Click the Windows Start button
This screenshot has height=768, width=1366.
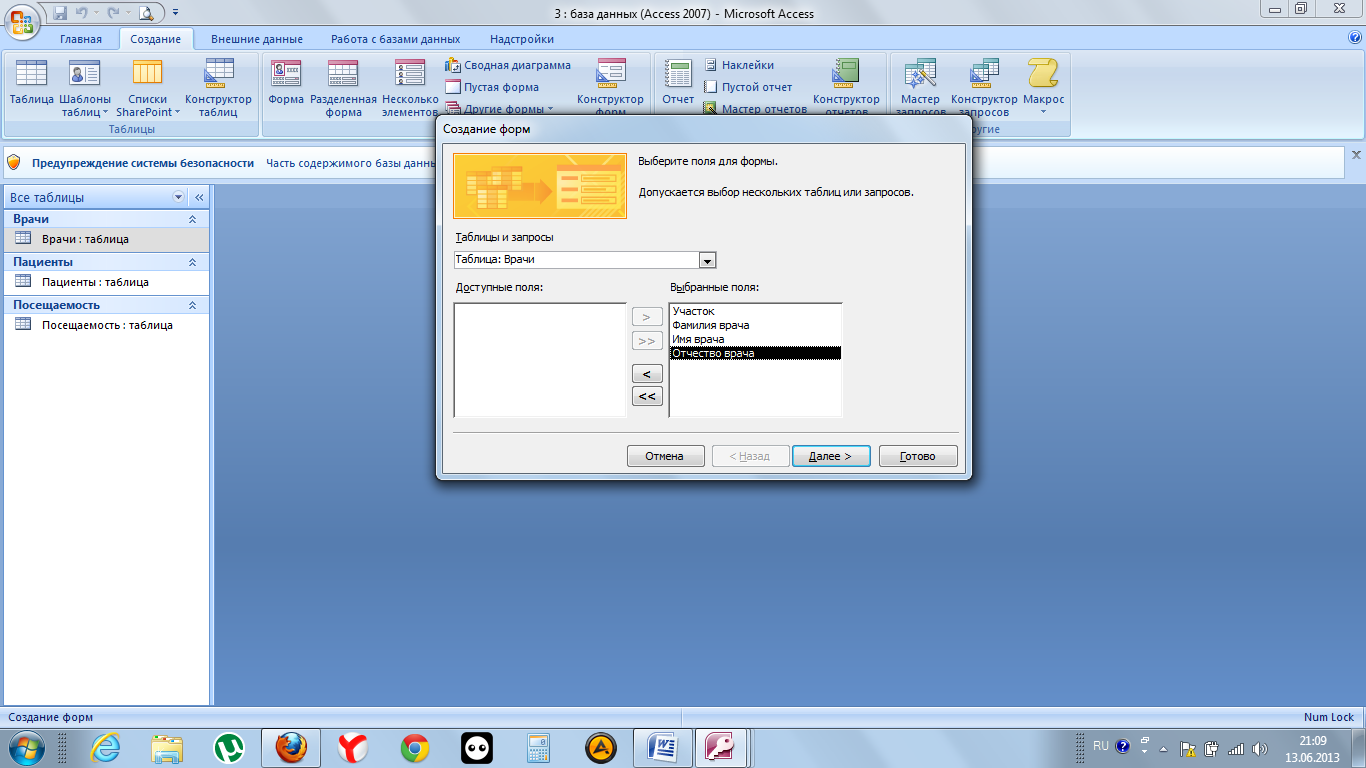pos(27,747)
